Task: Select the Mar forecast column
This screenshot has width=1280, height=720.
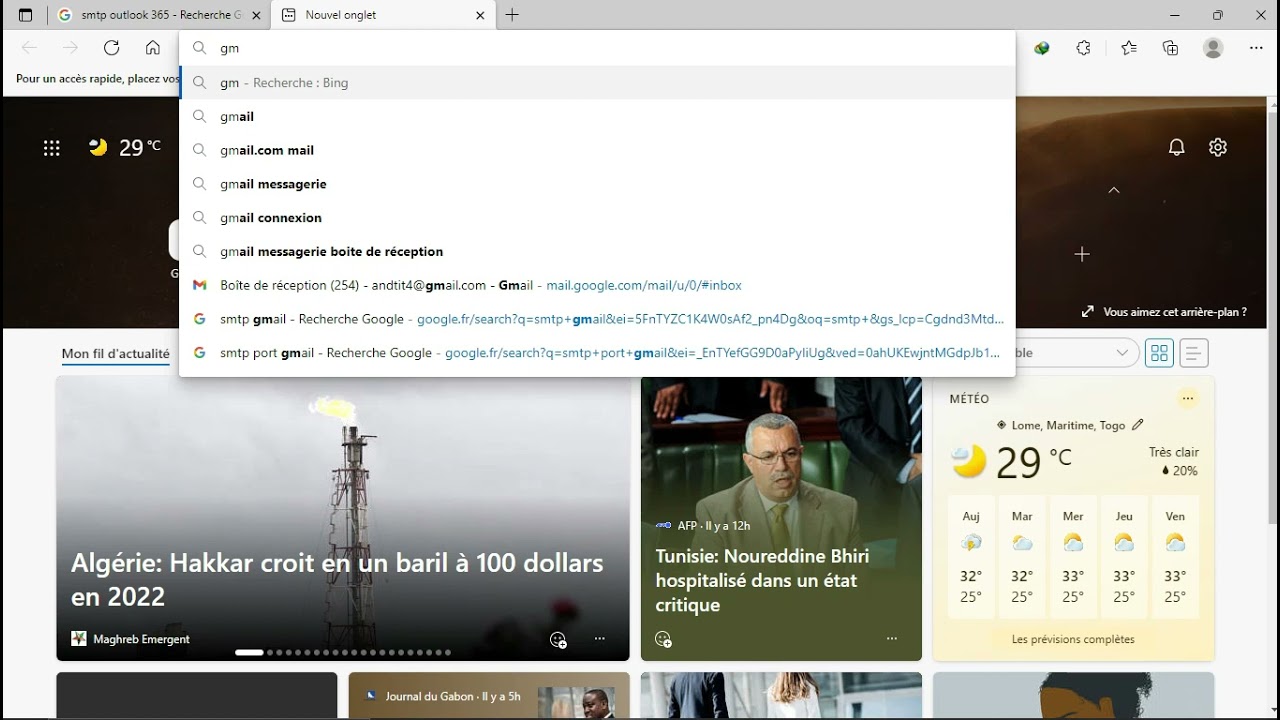Action: 1022,556
